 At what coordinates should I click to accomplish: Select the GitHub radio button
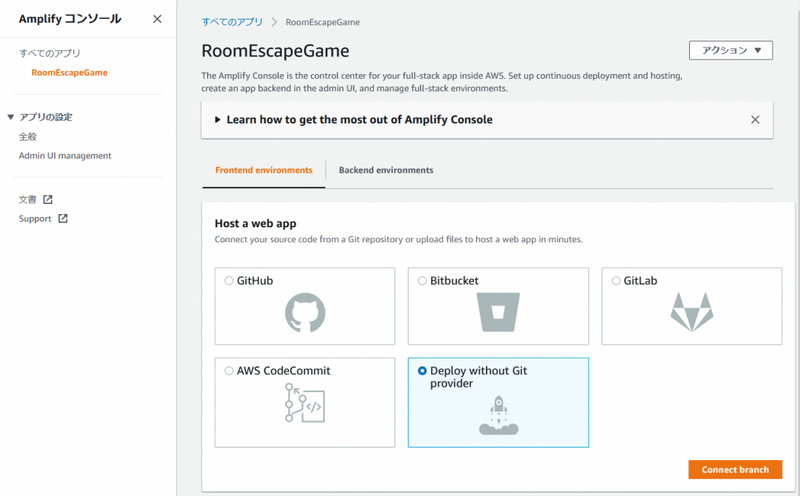[x=230, y=281]
